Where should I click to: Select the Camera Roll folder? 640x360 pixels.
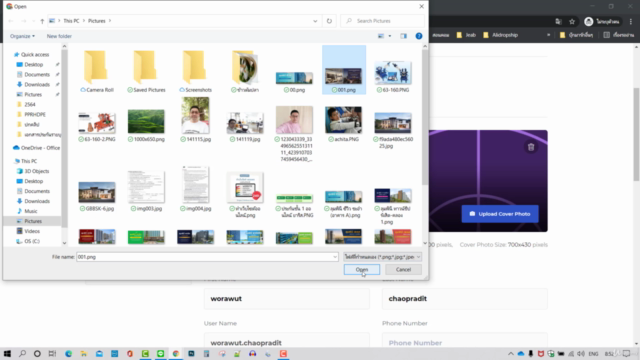97,71
